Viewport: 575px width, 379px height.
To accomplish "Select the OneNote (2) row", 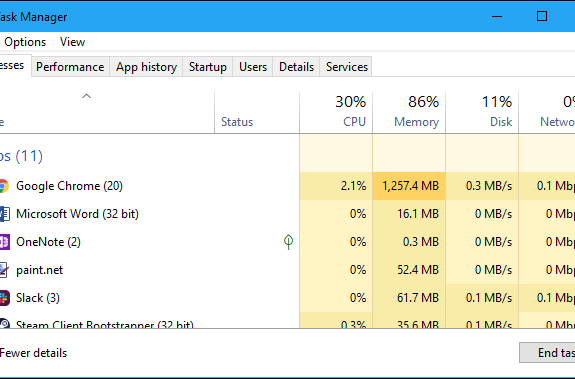I will 288,242.
